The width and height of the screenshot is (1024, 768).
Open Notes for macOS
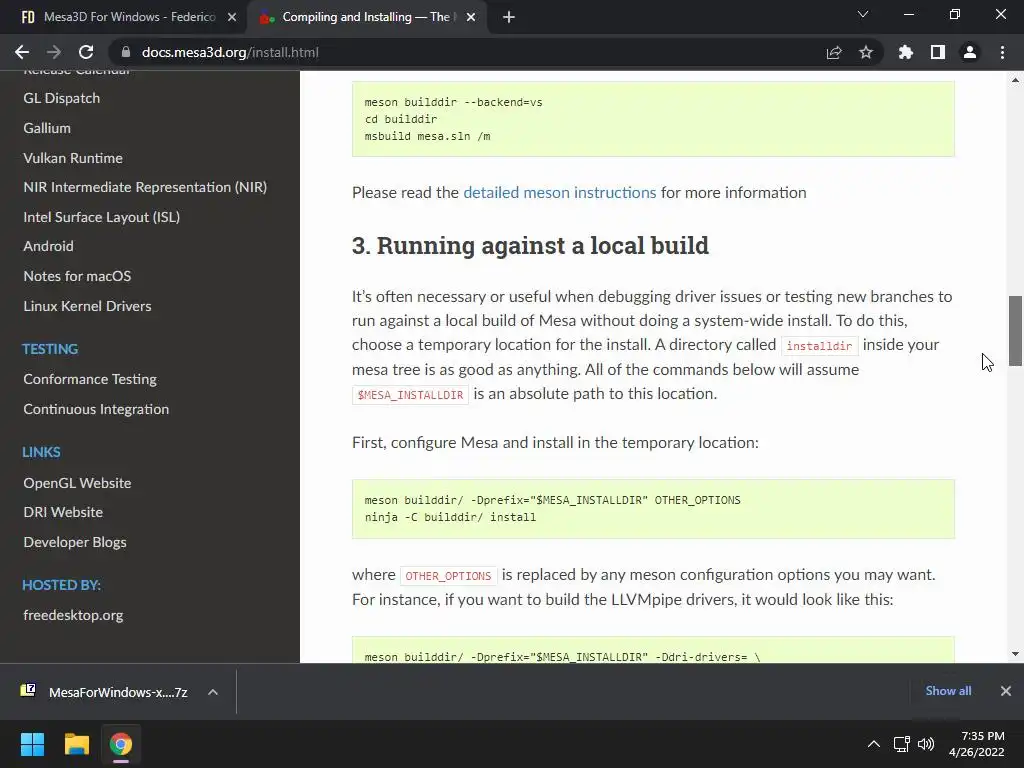coord(77,276)
